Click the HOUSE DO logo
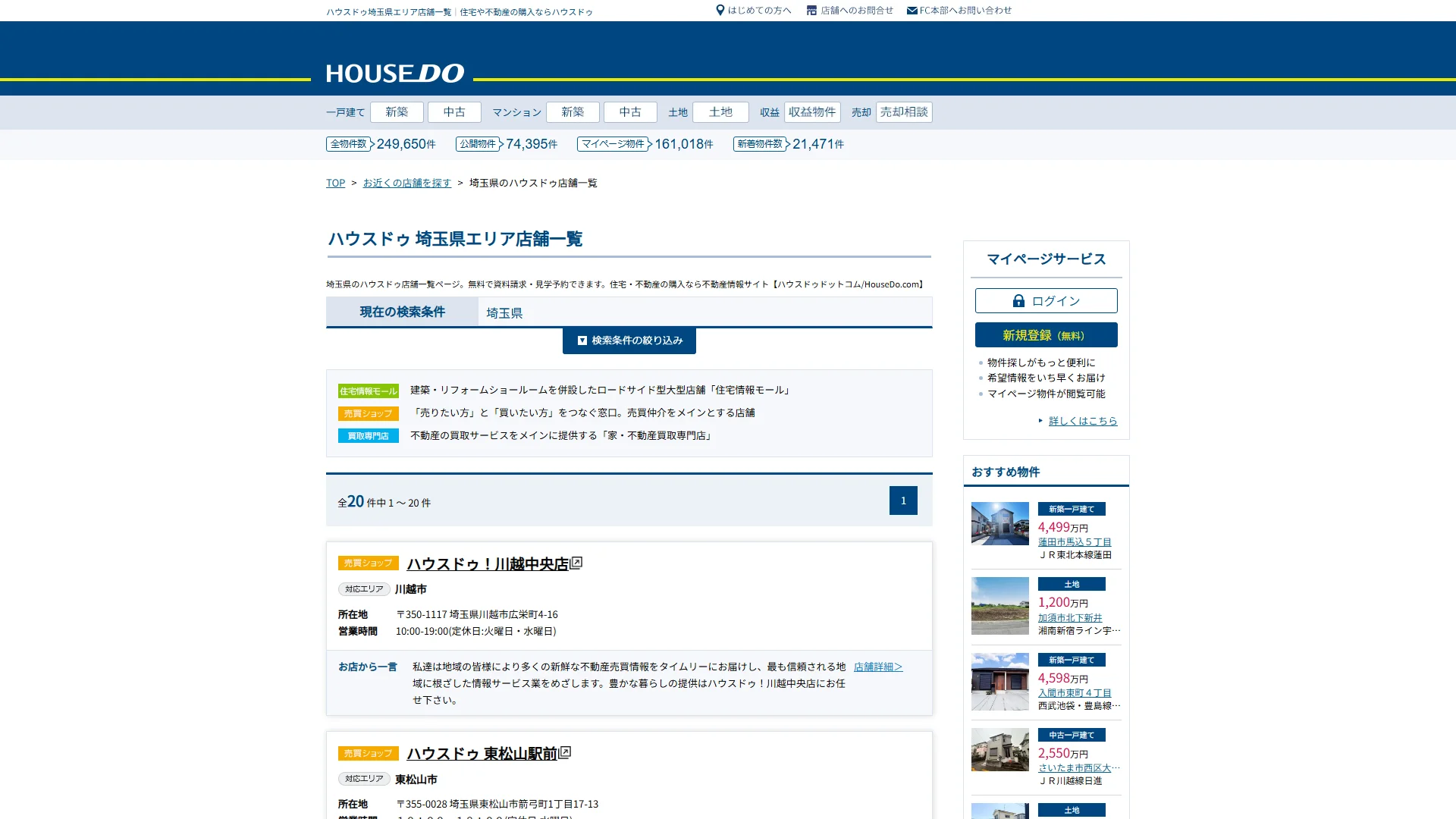The height and width of the screenshot is (819, 1456). [x=395, y=73]
